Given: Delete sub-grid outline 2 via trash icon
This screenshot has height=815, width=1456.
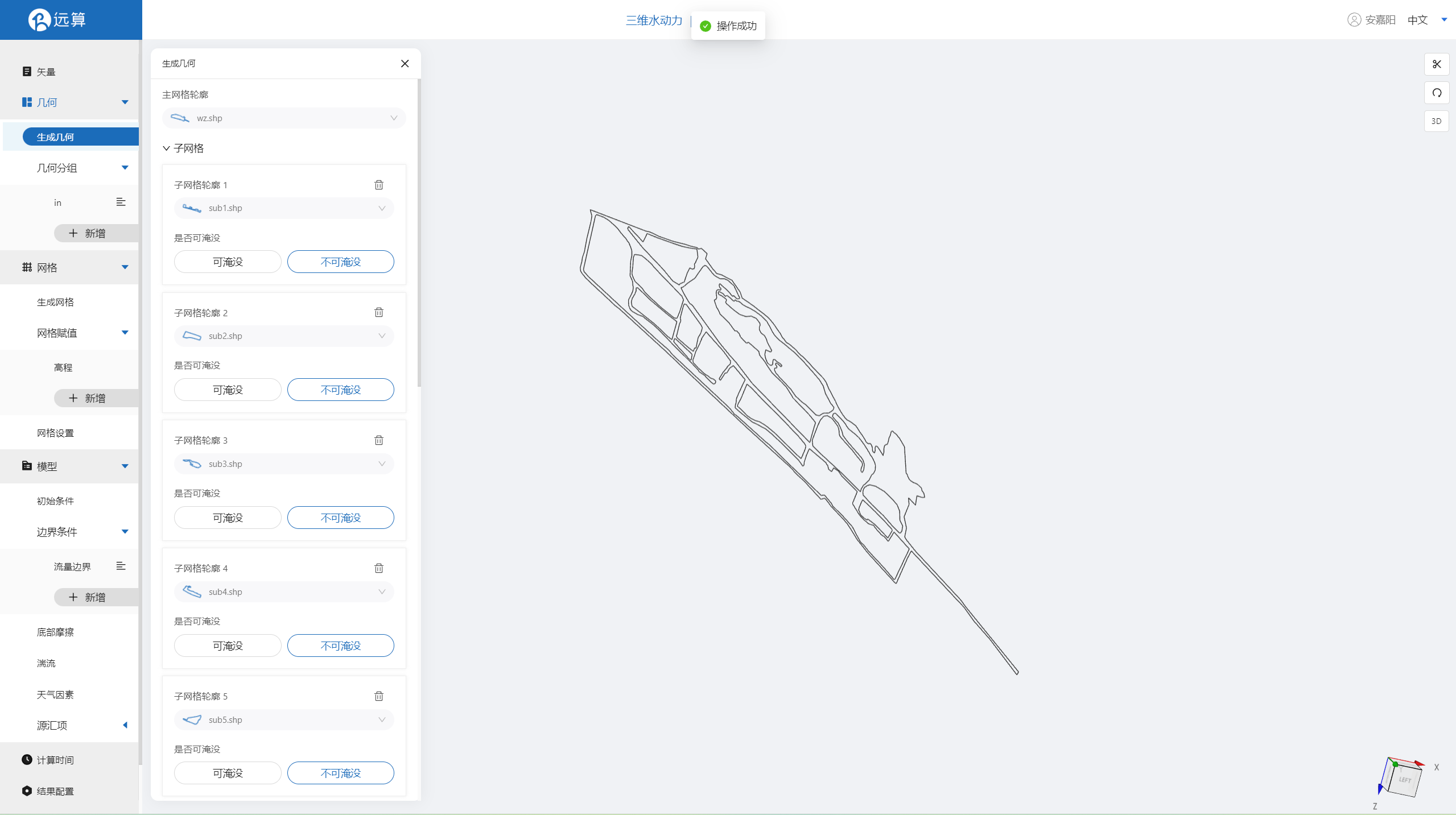Looking at the screenshot, I should 379,312.
